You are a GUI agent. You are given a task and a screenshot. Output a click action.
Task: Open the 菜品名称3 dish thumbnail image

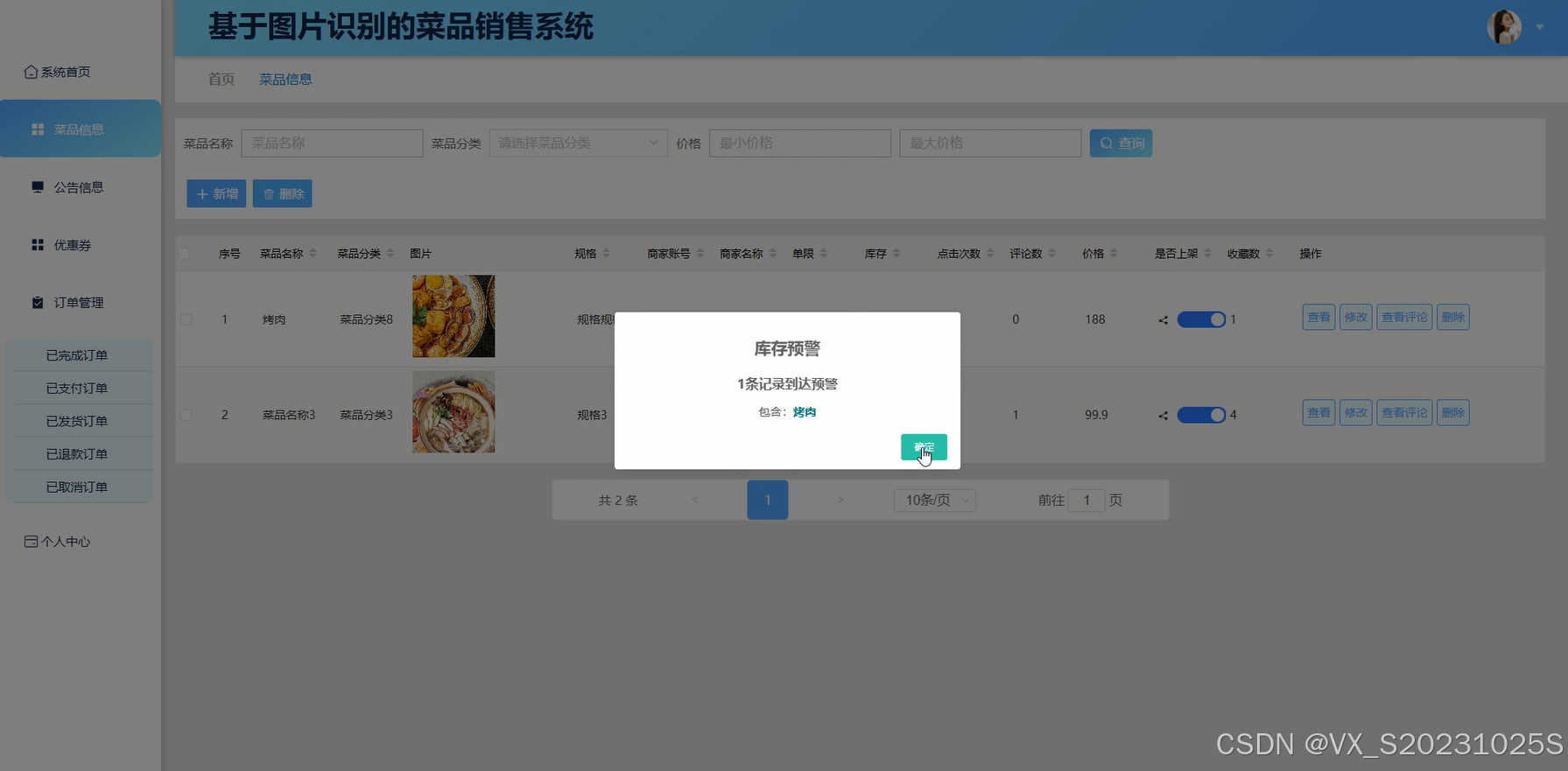(454, 411)
